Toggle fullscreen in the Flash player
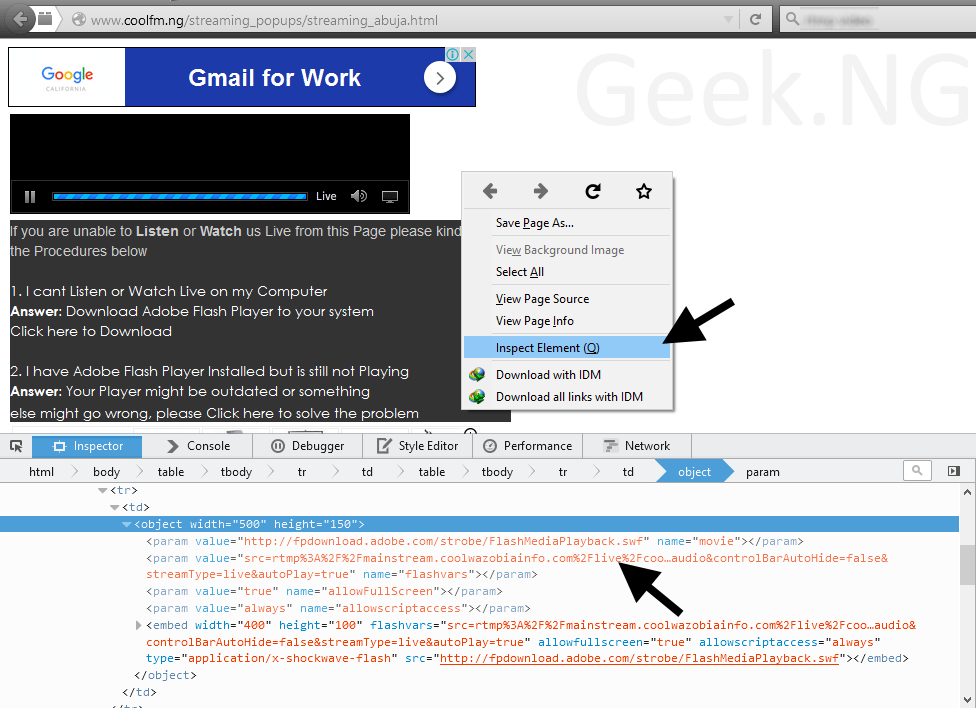This screenshot has width=976, height=708. [x=390, y=197]
